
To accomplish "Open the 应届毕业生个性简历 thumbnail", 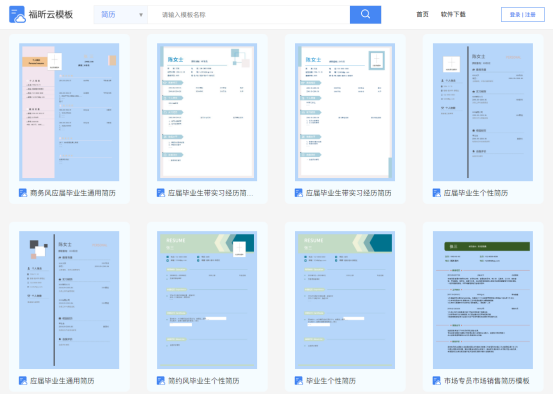I will (x=483, y=112).
